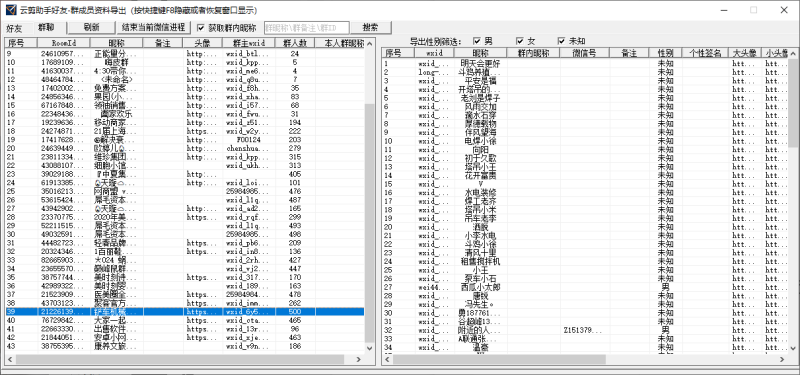Focus the 群昵称\群备注\群ID search field
The image size is (800, 375).
coord(307,28)
